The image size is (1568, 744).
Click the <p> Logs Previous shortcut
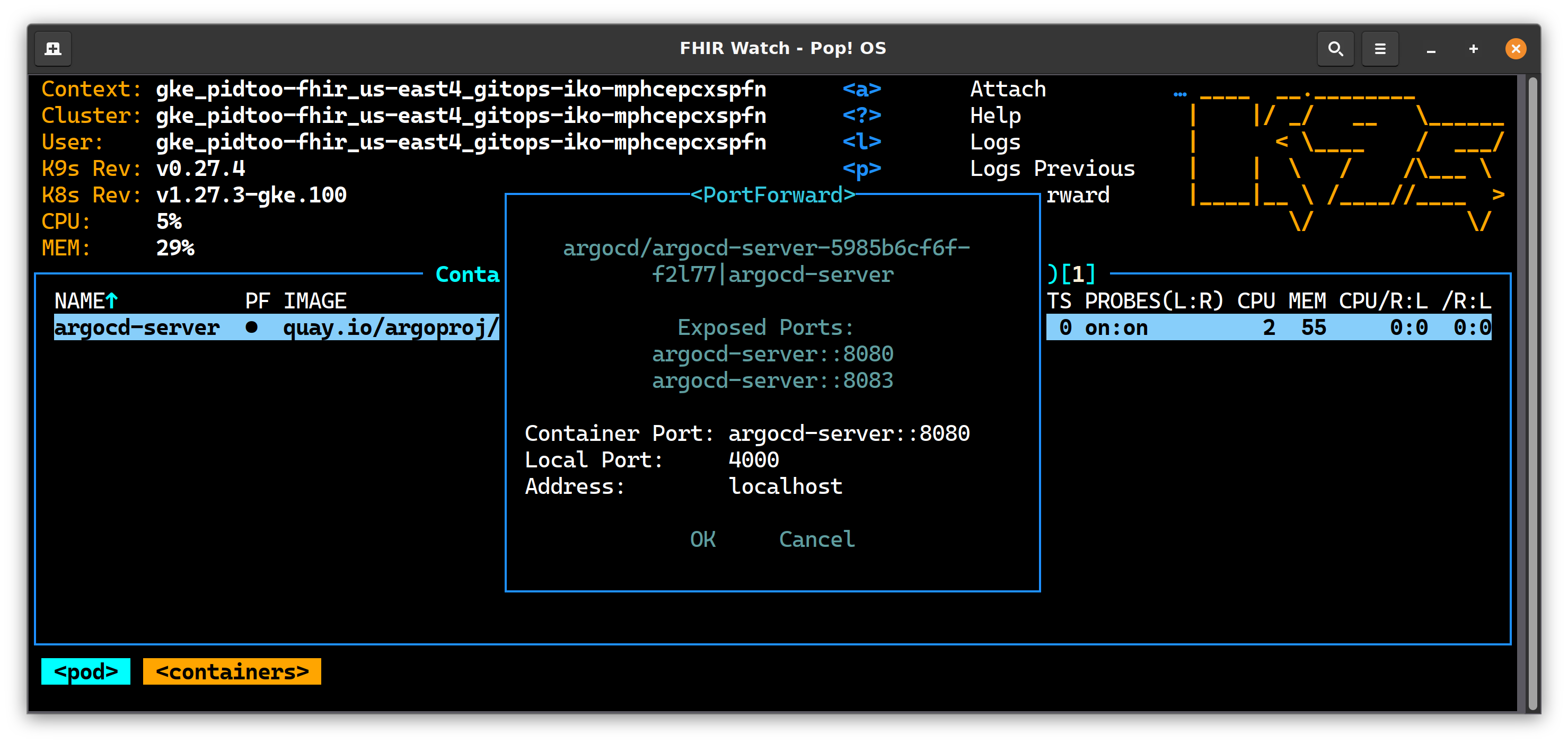coord(861,169)
